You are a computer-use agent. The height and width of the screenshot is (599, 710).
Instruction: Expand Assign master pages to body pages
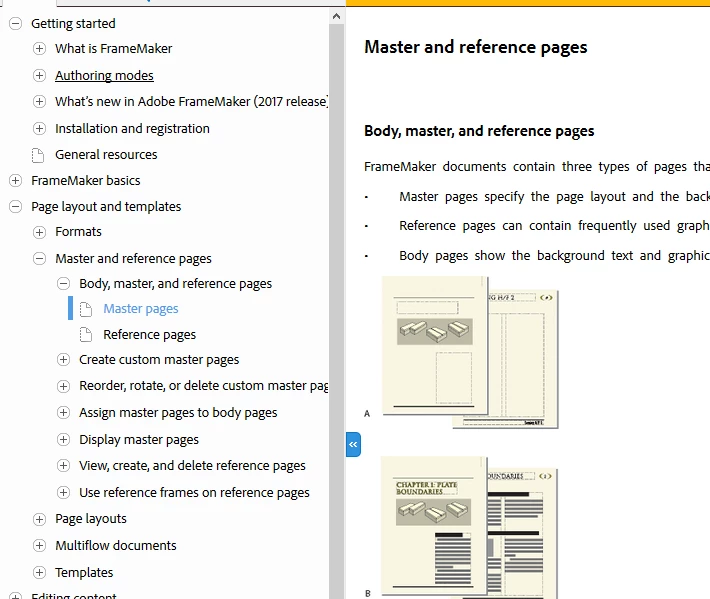tap(63, 412)
